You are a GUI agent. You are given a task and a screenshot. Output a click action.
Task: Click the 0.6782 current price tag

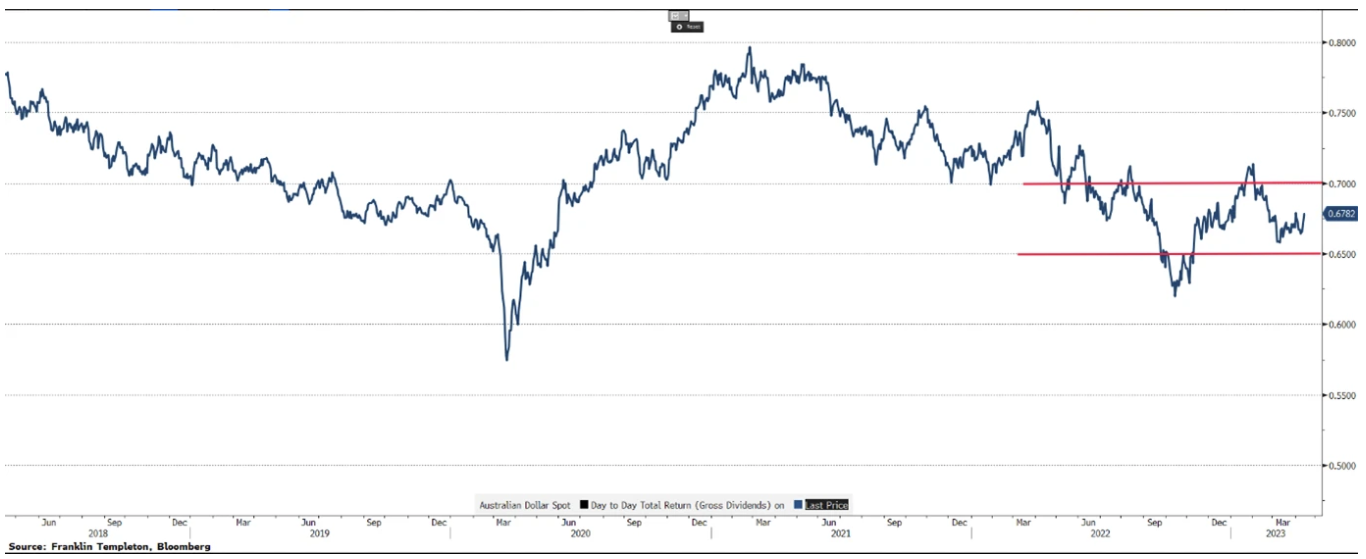coord(1340,213)
